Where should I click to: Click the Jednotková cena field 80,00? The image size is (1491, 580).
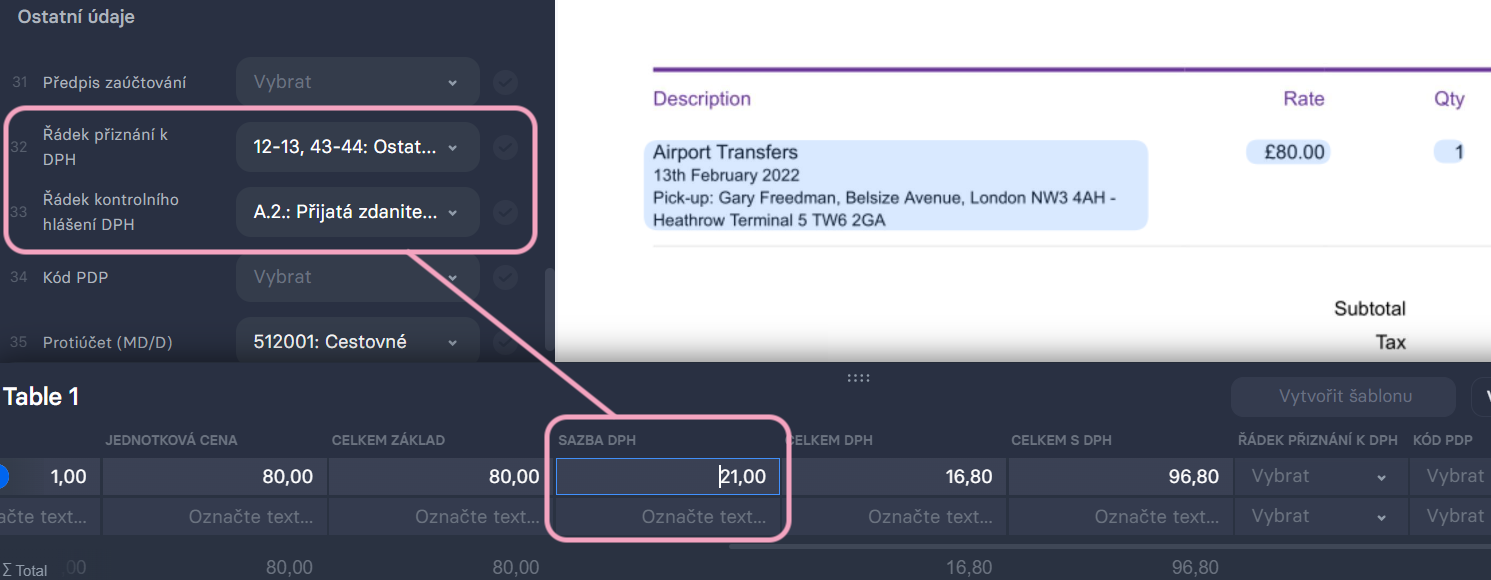click(213, 477)
